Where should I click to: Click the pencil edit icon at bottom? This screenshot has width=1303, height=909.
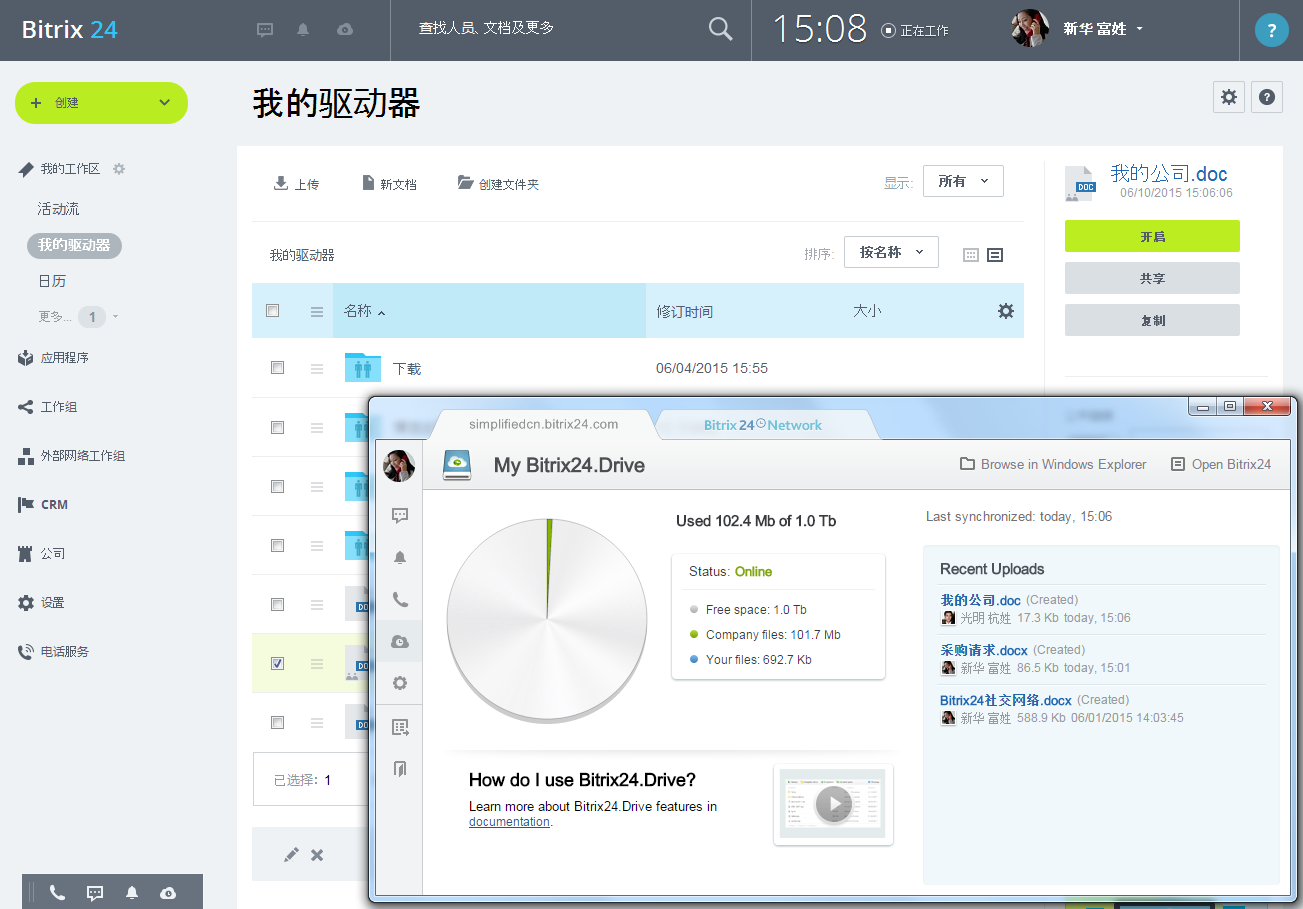291,855
